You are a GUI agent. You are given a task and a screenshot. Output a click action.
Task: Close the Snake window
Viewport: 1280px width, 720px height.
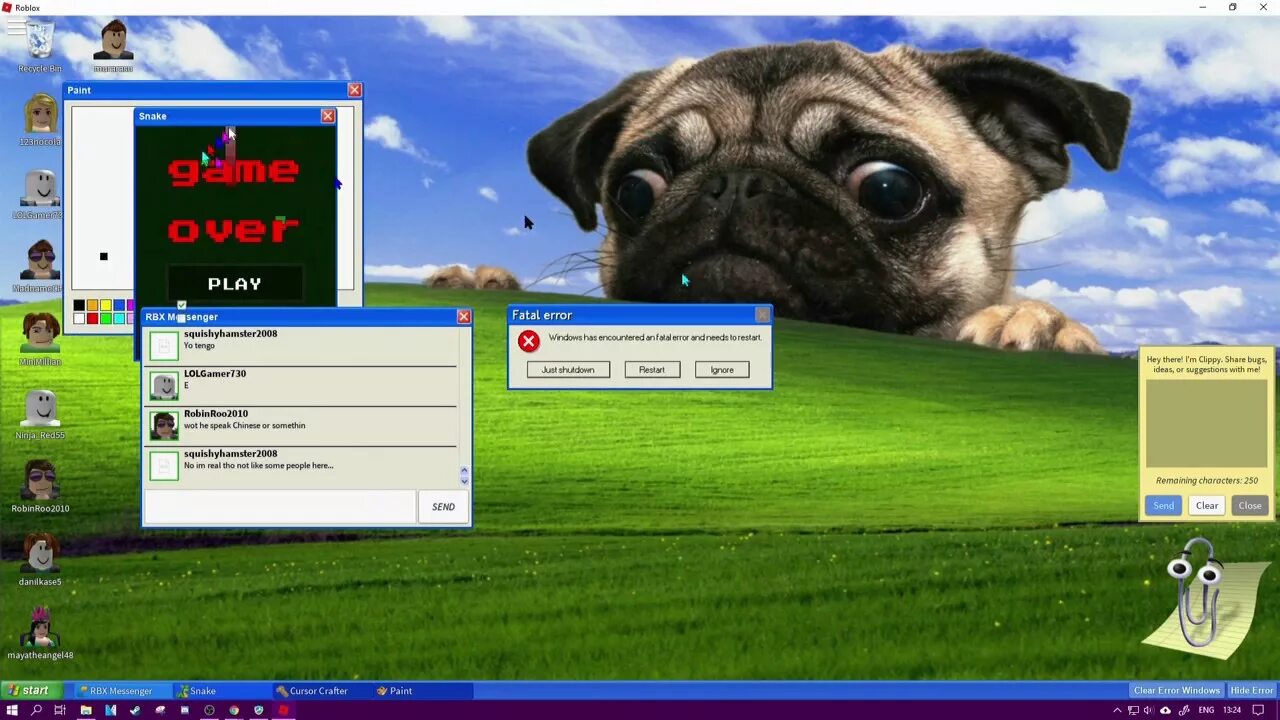pyautogui.click(x=328, y=116)
